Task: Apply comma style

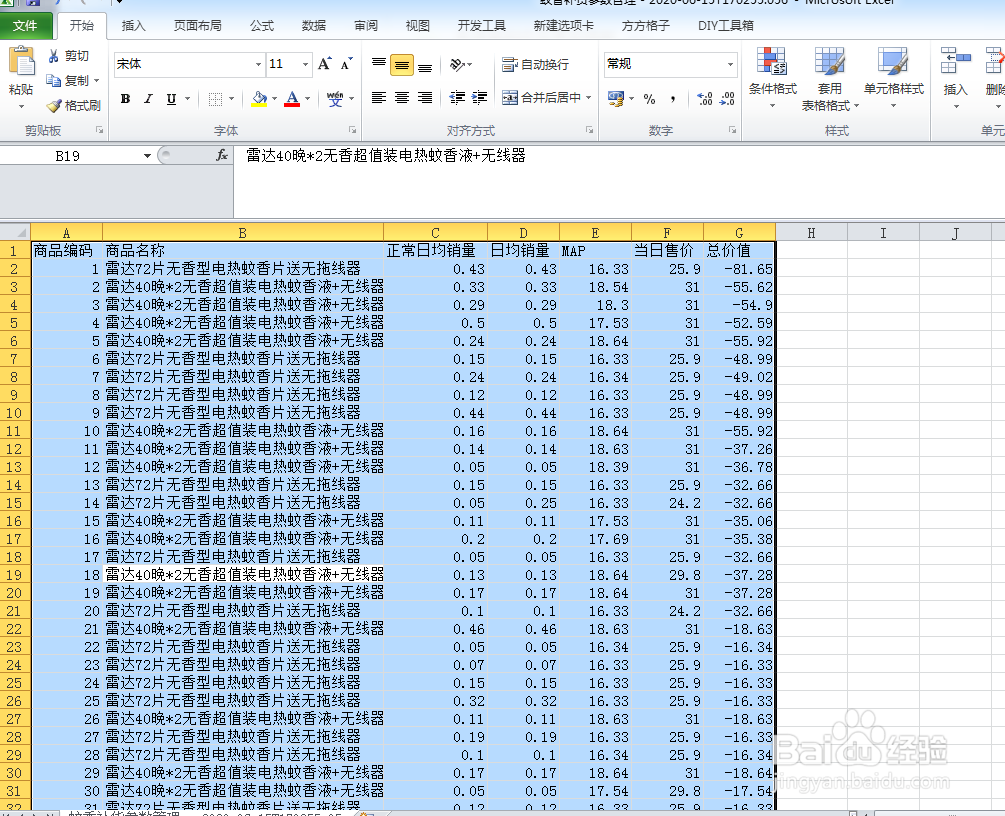Action: coord(672,99)
